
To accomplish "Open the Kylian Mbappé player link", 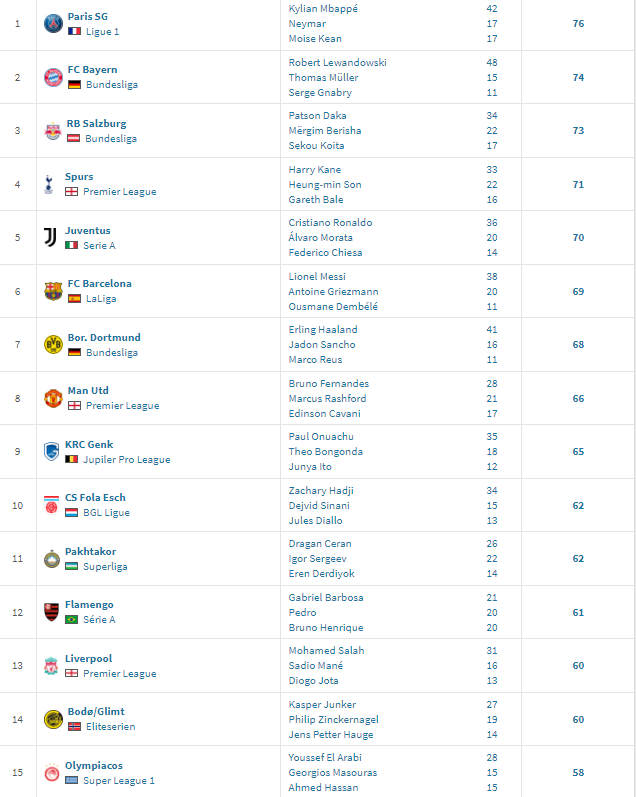I will (x=323, y=9).
